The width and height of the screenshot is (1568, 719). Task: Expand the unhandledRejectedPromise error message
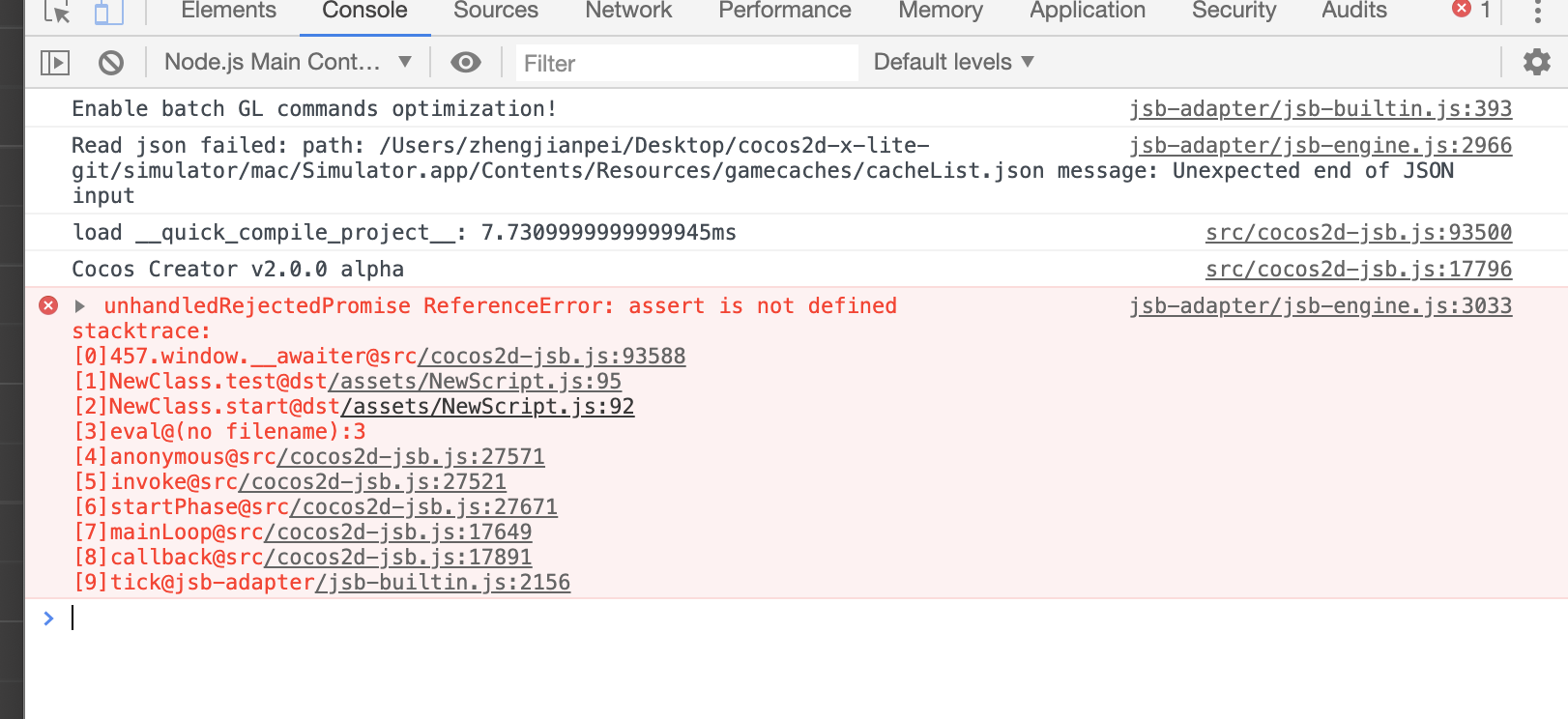coord(80,306)
